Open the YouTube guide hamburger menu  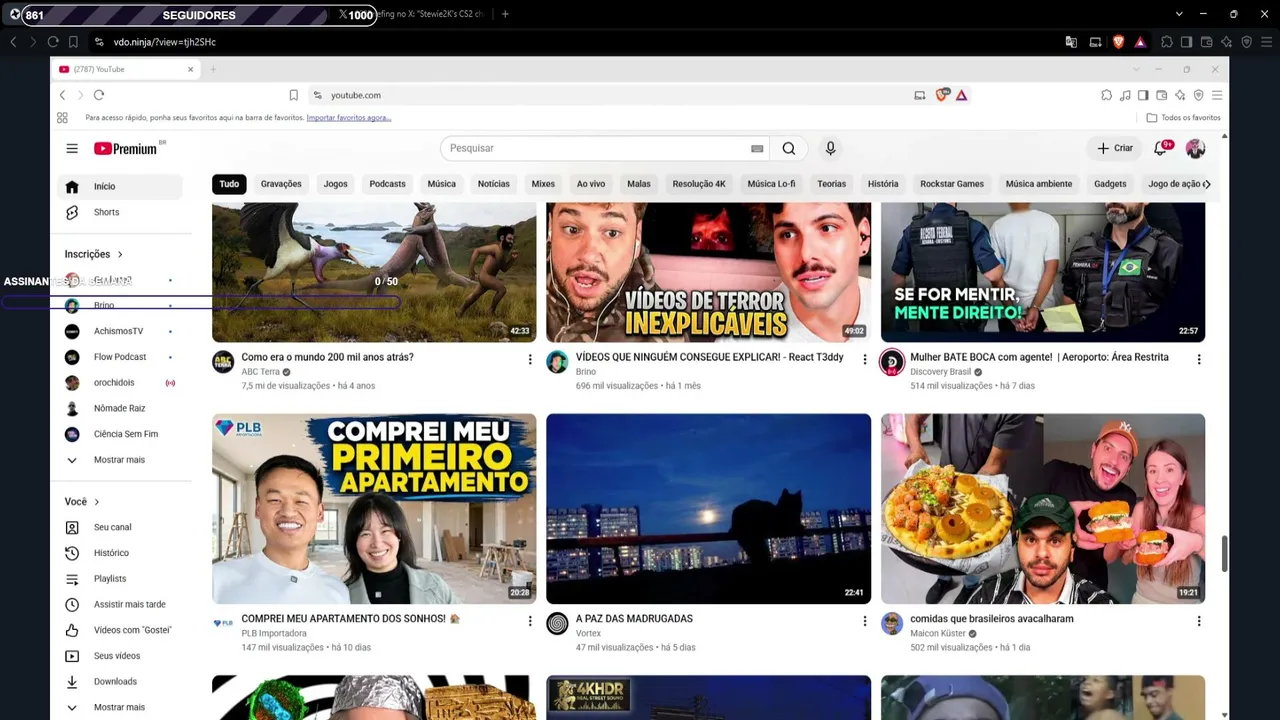tap(72, 149)
